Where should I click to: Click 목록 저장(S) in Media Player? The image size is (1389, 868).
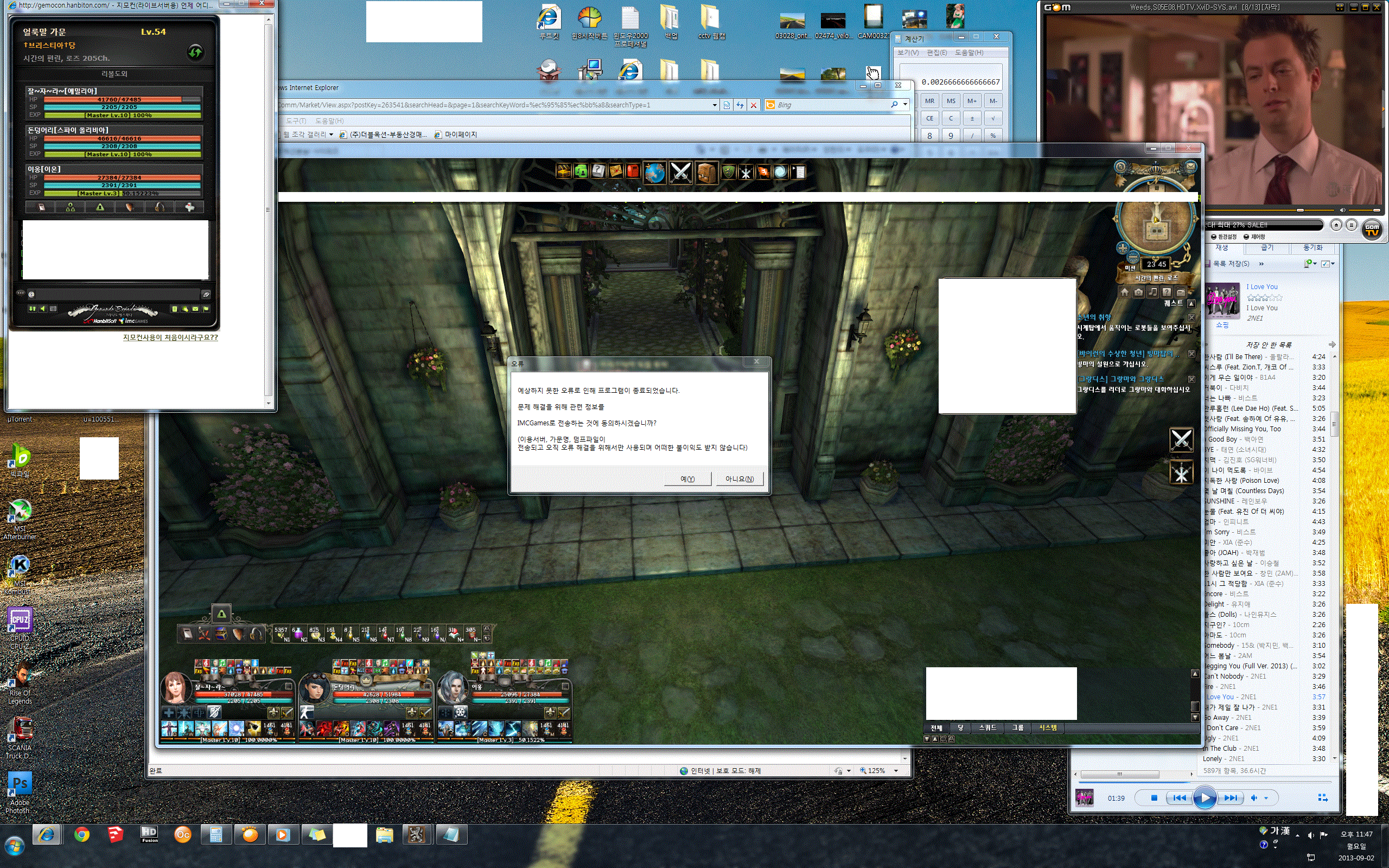pos(1227,264)
